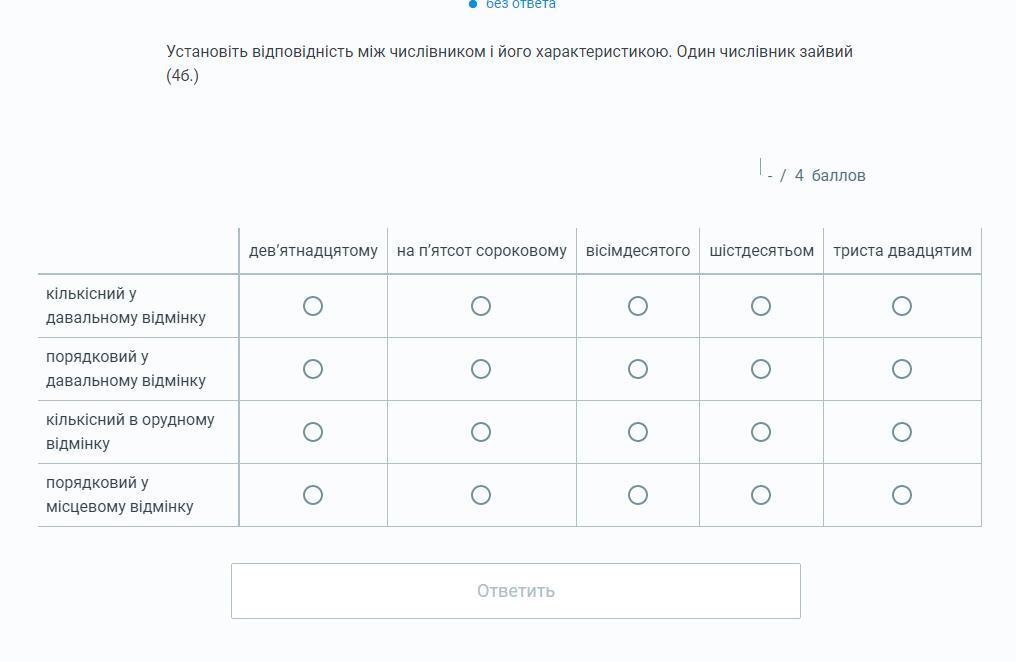Mark шістдесятьом for кількісний в орудному відмінку

click(x=761, y=432)
